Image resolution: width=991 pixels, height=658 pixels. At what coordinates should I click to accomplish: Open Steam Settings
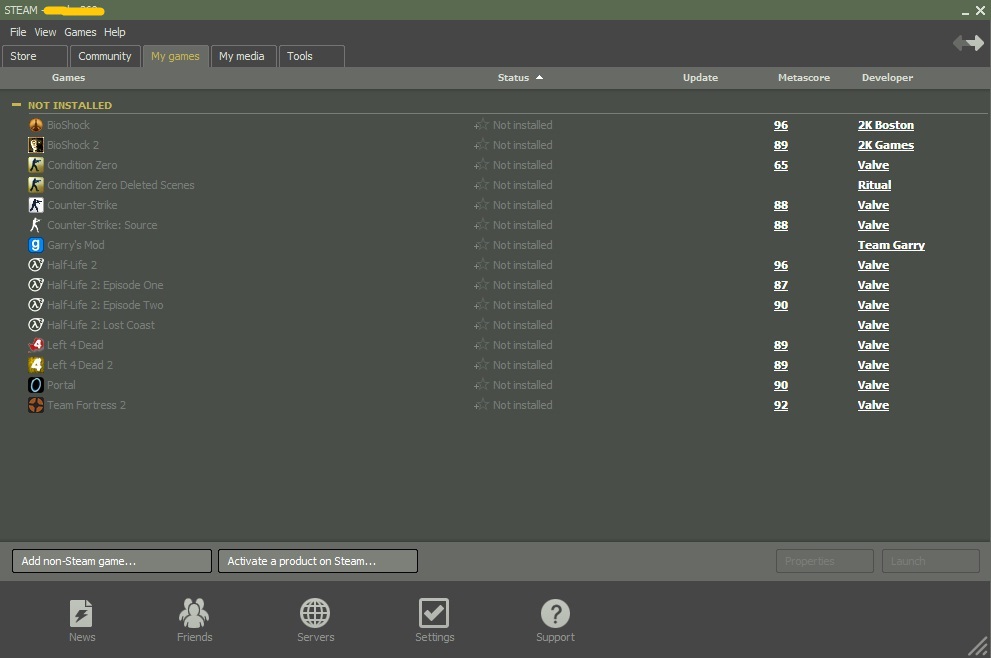(x=434, y=621)
